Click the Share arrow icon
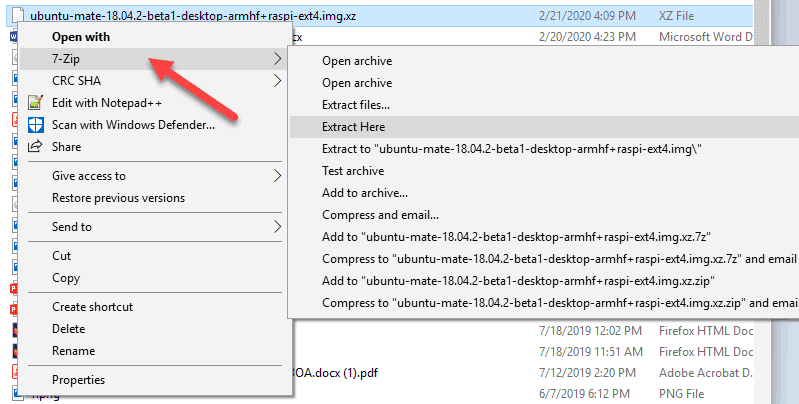The image size is (799, 404). pos(35,147)
